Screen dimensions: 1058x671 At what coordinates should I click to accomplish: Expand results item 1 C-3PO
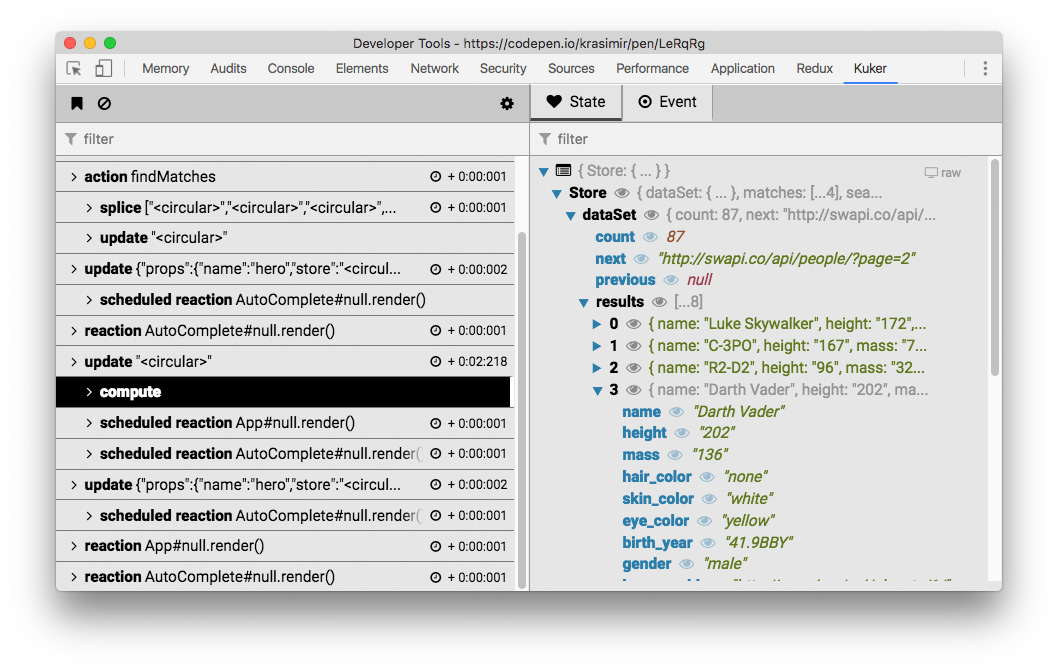(x=596, y=346)
